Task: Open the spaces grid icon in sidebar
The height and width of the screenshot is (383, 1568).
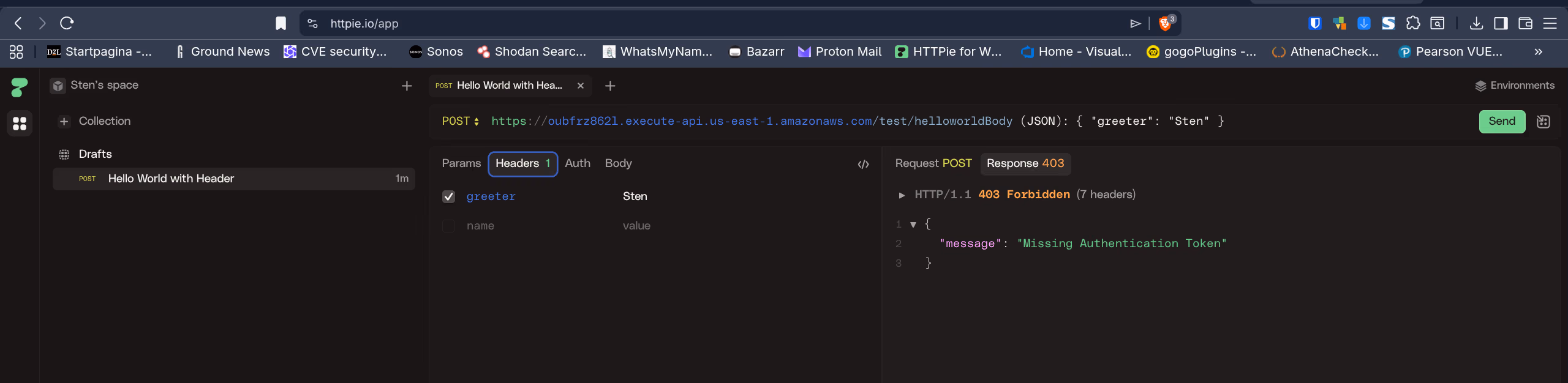Action: [x=20, y=124]
